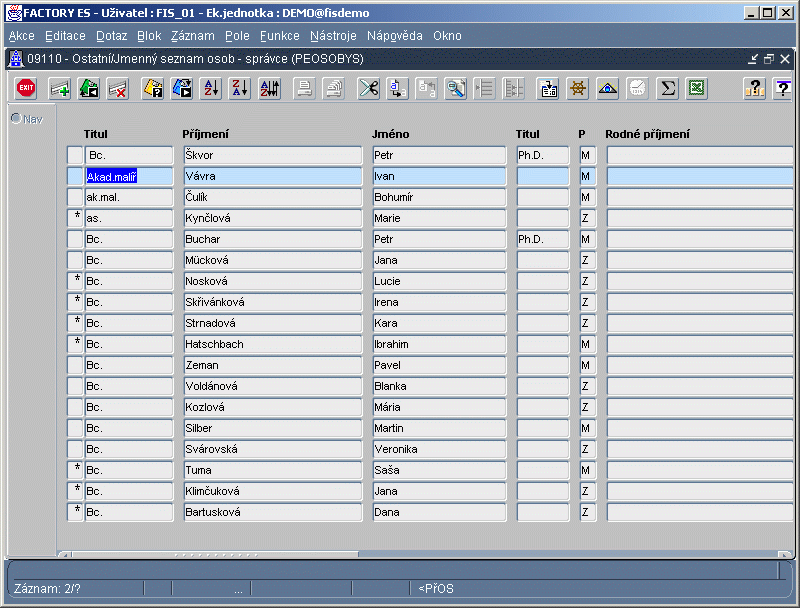Click the greyed paste value icon

click(427, 88)
